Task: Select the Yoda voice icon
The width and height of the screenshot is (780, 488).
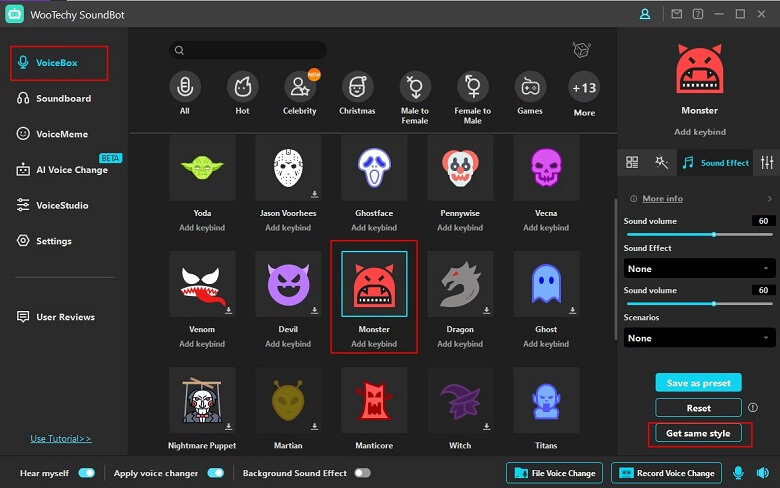Action: (x=202, y=169)
